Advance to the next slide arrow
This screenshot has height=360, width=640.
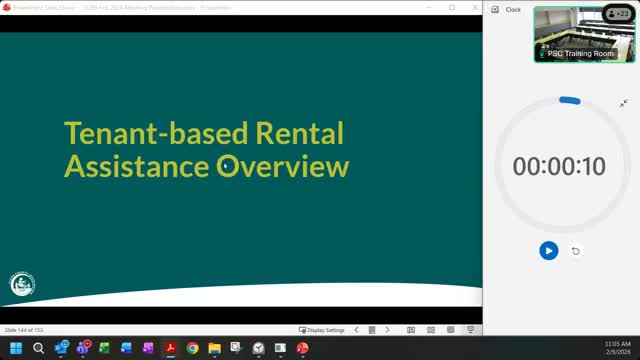(387, 330)
